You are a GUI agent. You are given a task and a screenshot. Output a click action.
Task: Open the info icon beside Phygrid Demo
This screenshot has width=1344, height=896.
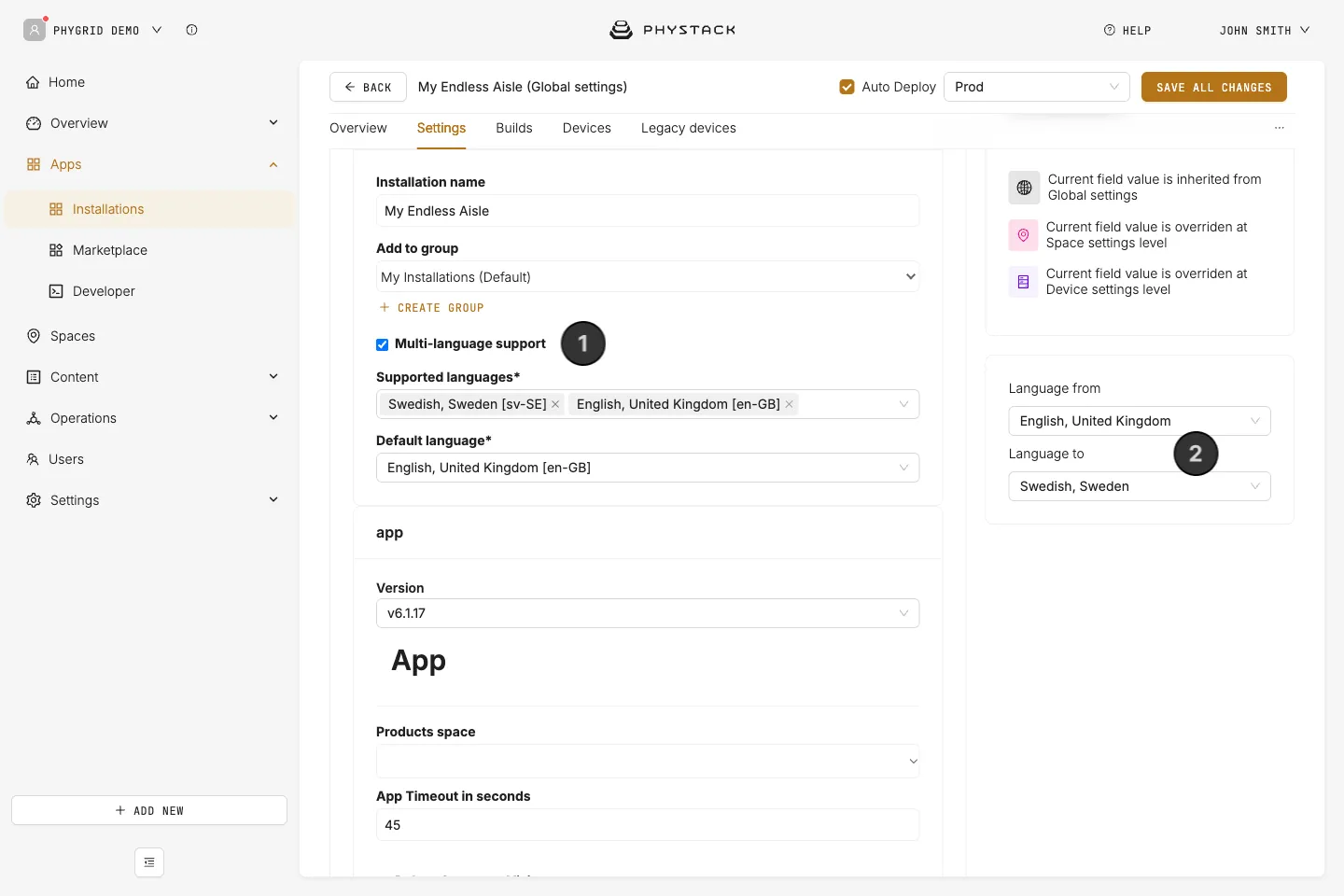tap(191, 30)
